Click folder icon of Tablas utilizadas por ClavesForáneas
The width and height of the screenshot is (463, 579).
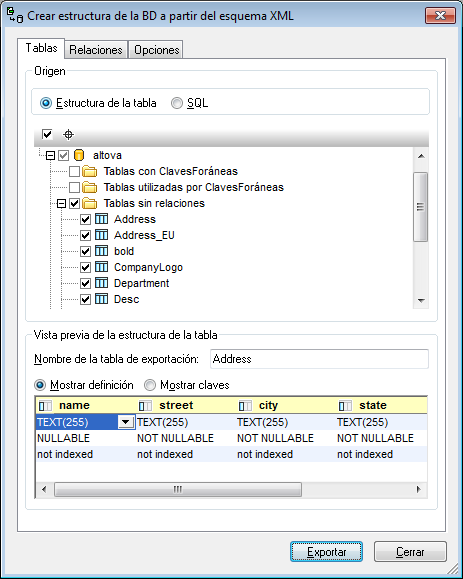coord(90,187)
